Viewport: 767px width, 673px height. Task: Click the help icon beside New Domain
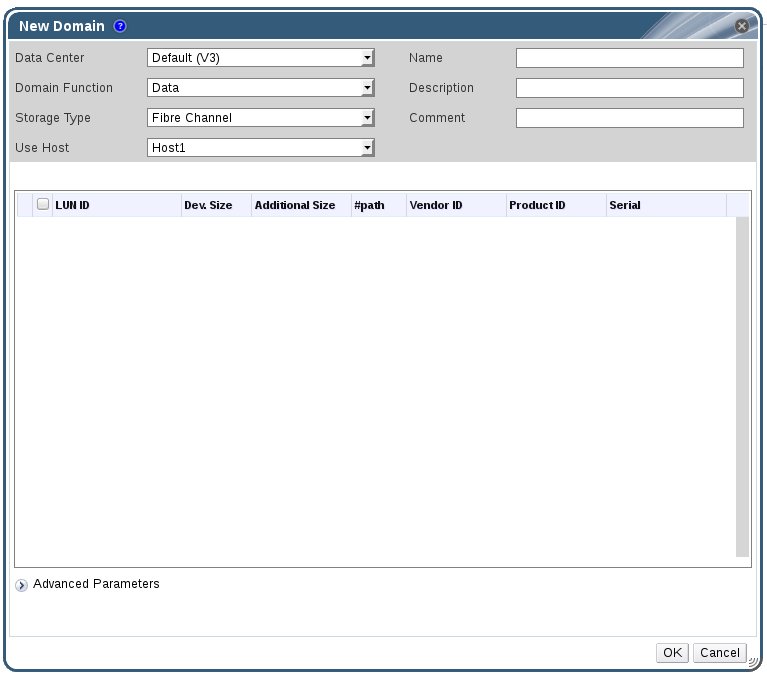120,26
